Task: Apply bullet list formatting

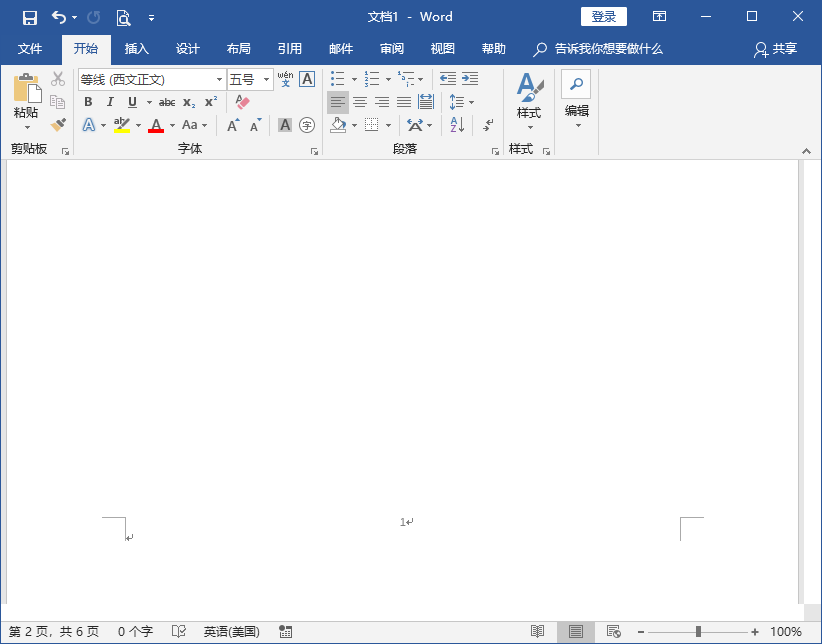Action: click(x=338, y=79)
